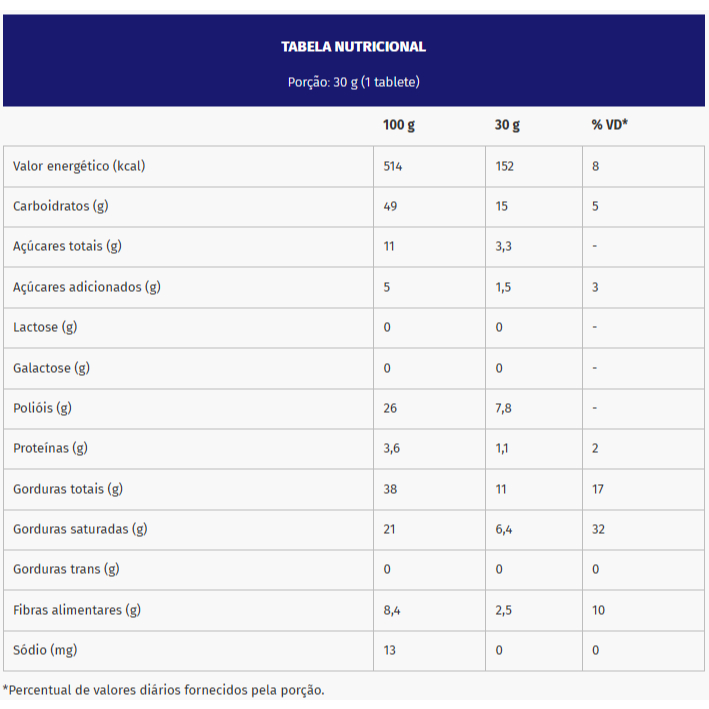Click the "Proteínas (g)" row label
709x709 pixels.
click(50, 448)
